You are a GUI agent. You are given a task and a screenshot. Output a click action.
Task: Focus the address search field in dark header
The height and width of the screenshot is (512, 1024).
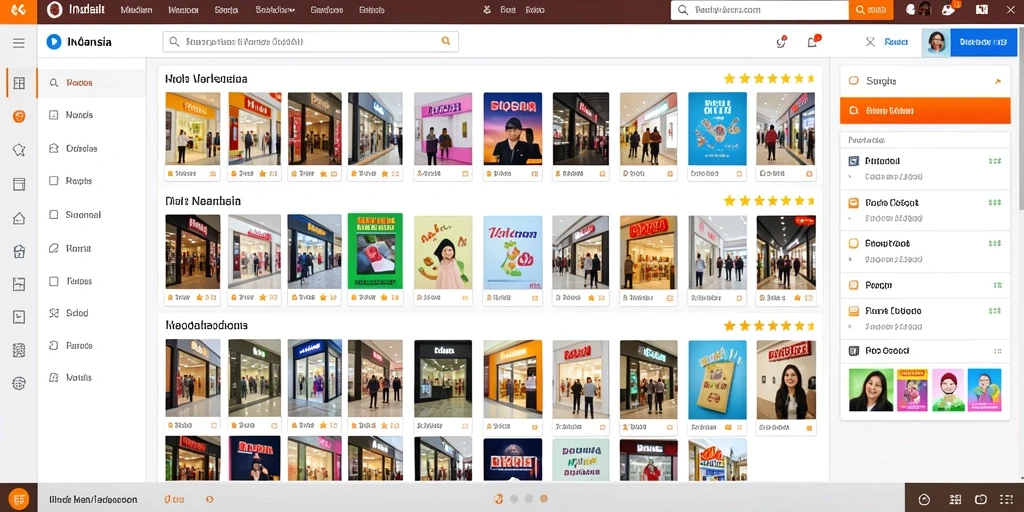coord(760,10)
